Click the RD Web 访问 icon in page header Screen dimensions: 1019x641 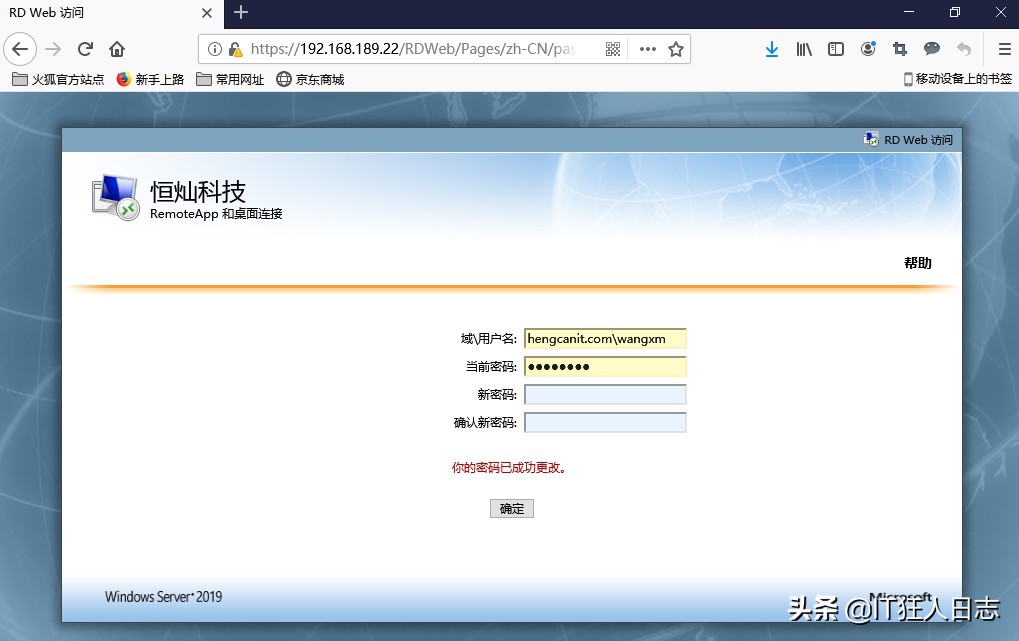pos(869,139)
